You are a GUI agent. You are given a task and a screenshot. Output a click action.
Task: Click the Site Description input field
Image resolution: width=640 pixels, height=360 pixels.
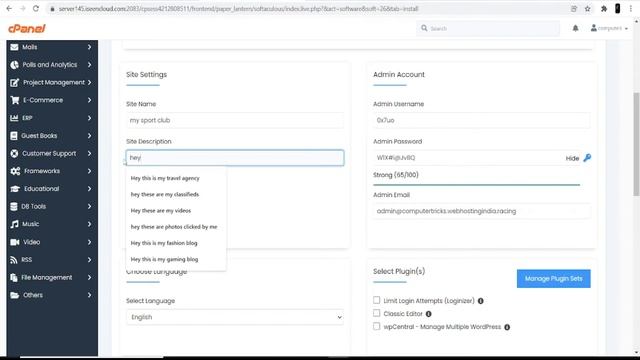pyautogui.click(x=235, y=158)
